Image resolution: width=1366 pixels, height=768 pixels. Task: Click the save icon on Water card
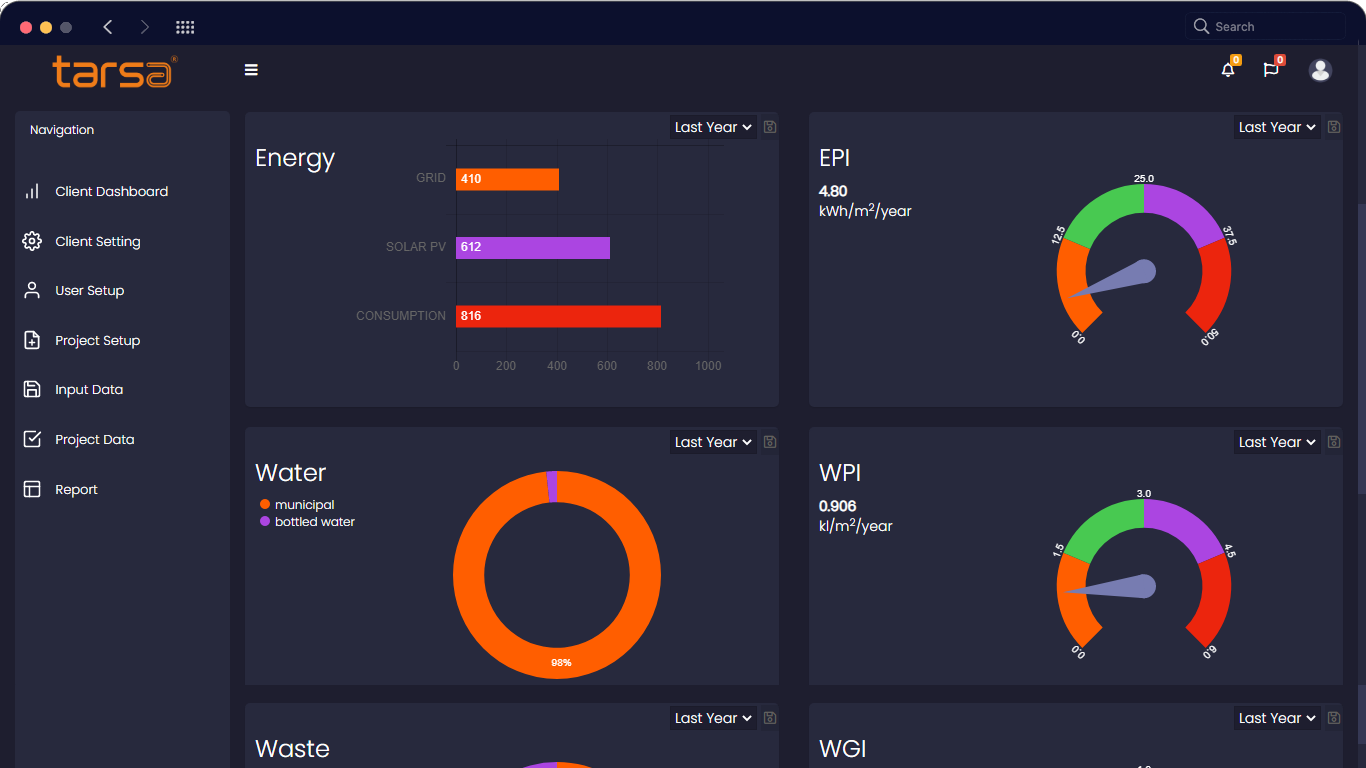770,442
